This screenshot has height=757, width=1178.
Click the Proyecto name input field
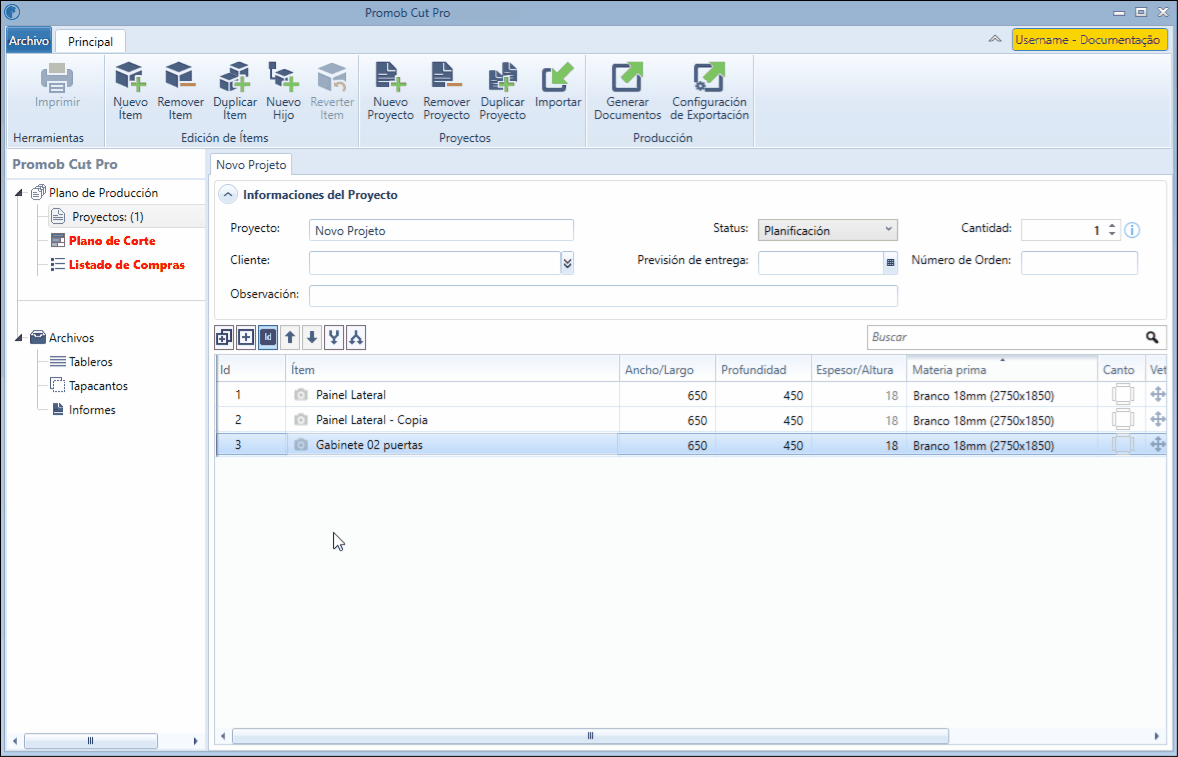441,230
